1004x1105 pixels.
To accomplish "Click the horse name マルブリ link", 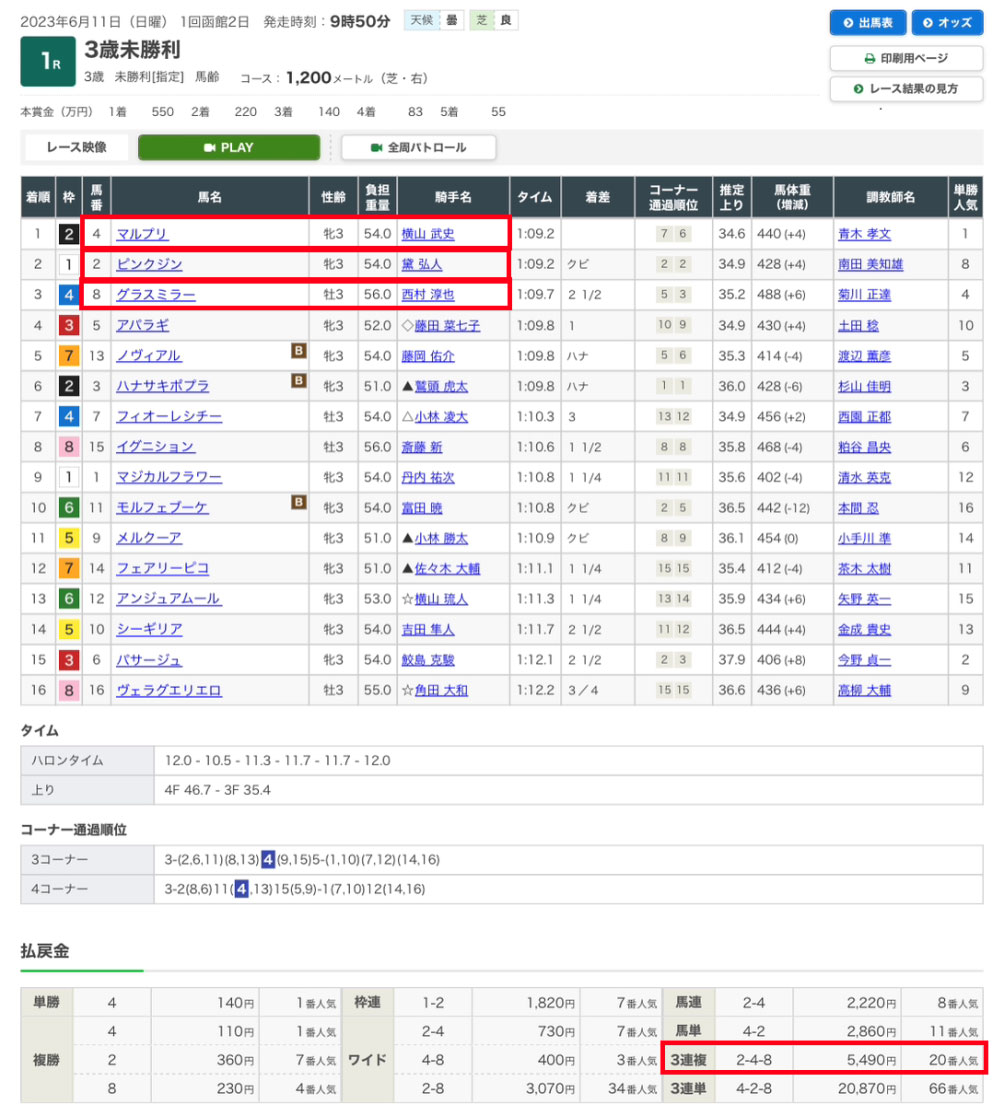I will tap(142, 234).
